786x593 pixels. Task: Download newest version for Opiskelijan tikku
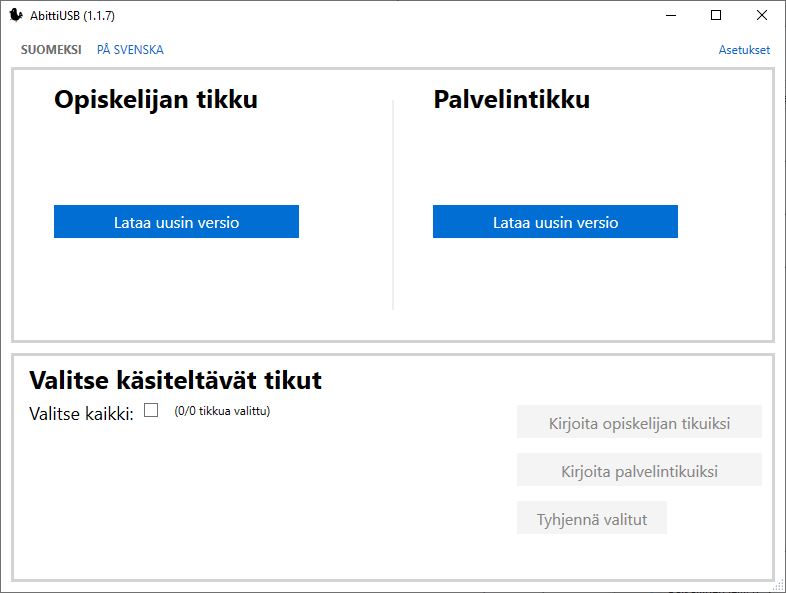(x=176, y=222)
